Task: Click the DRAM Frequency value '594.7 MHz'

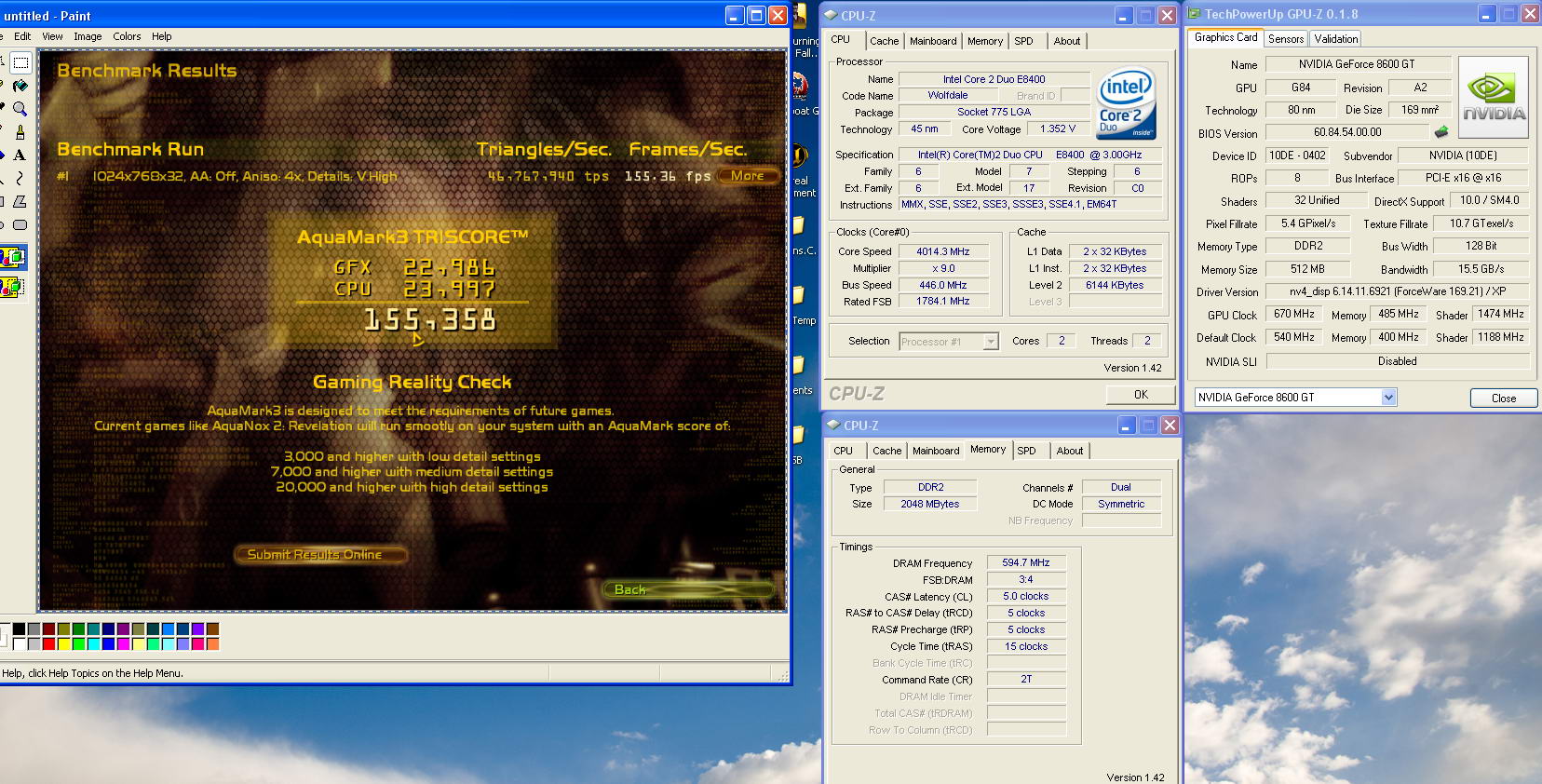Action: (x=1025, y=562)
